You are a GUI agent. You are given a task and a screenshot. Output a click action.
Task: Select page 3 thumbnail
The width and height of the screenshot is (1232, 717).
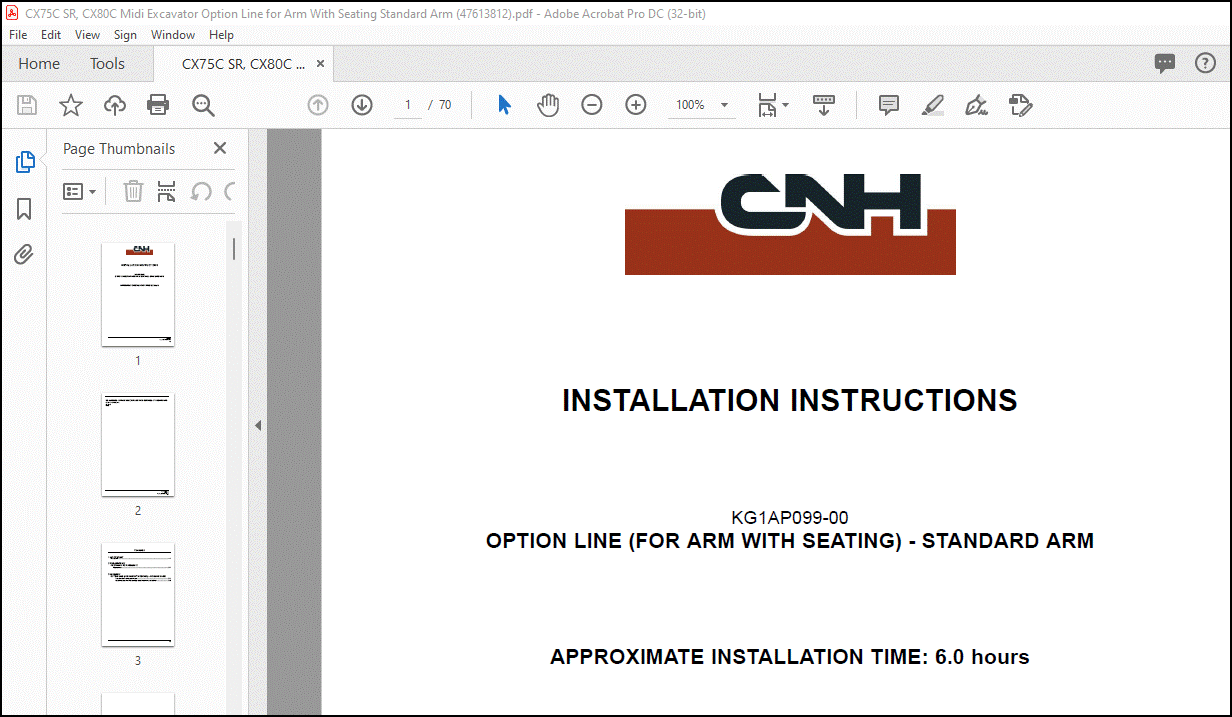(x=138, y=595)
